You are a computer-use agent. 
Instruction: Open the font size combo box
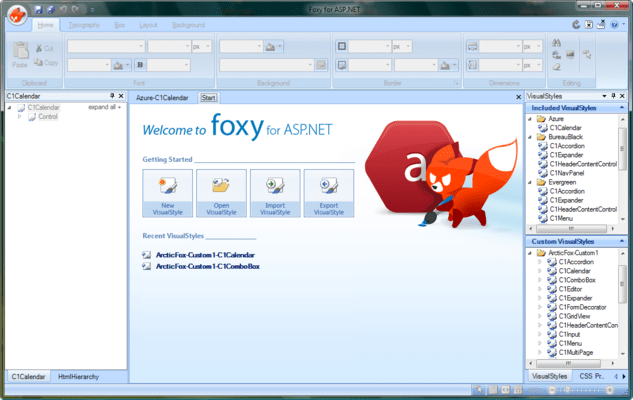tap(169, 46)
